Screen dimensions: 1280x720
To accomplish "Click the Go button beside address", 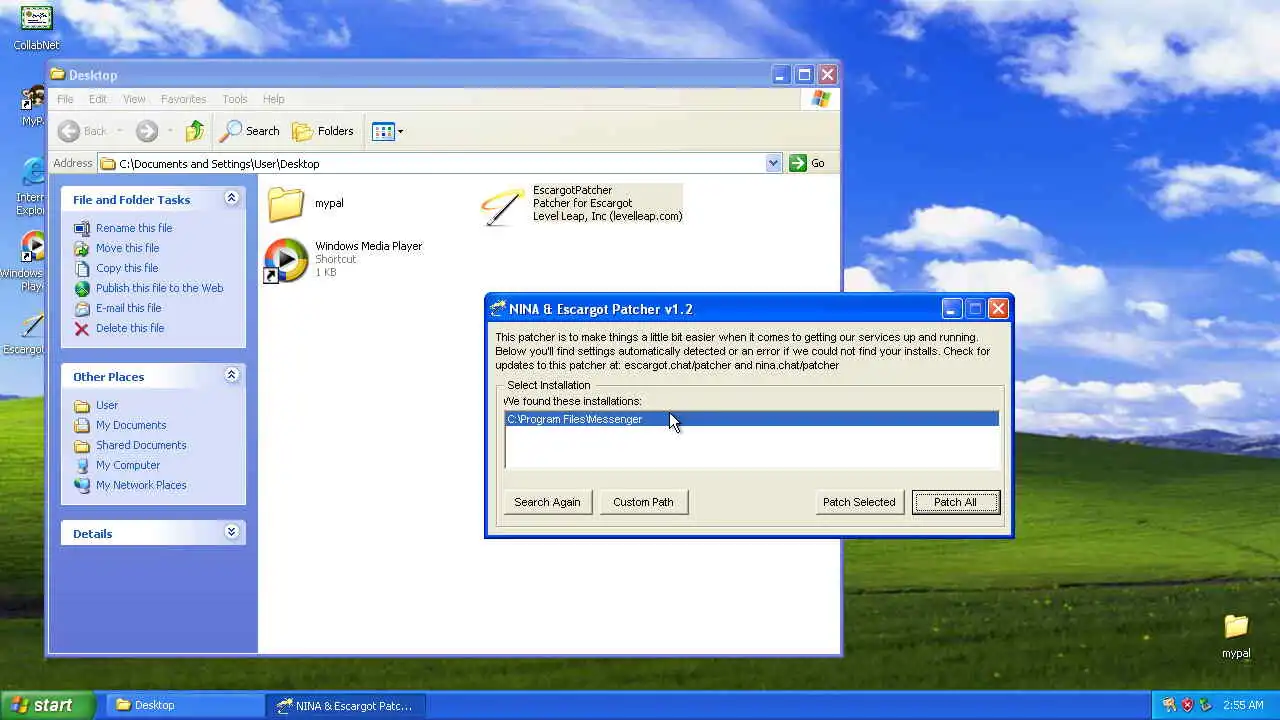I will tap(808, 163).
